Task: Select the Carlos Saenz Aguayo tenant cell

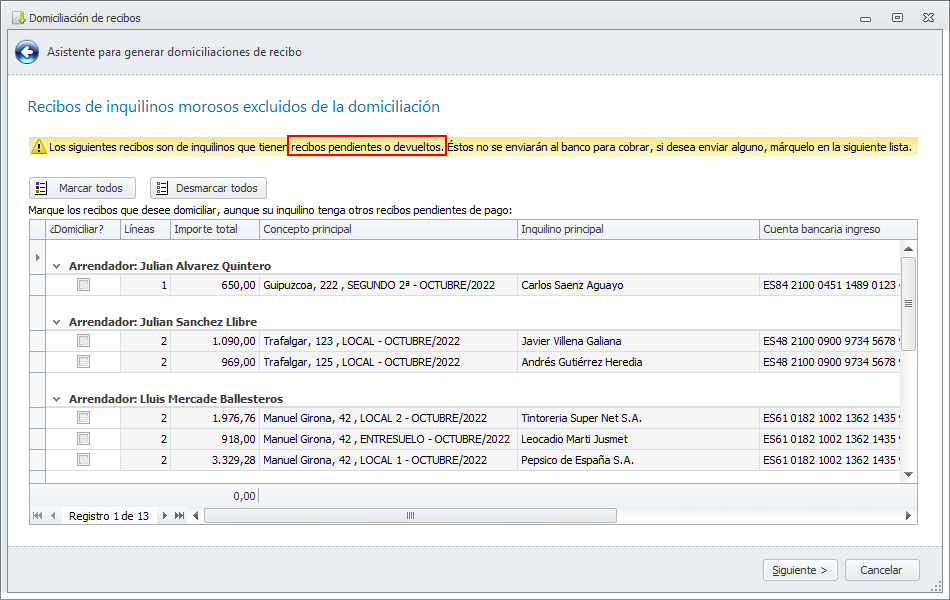Action: point(639,285)
